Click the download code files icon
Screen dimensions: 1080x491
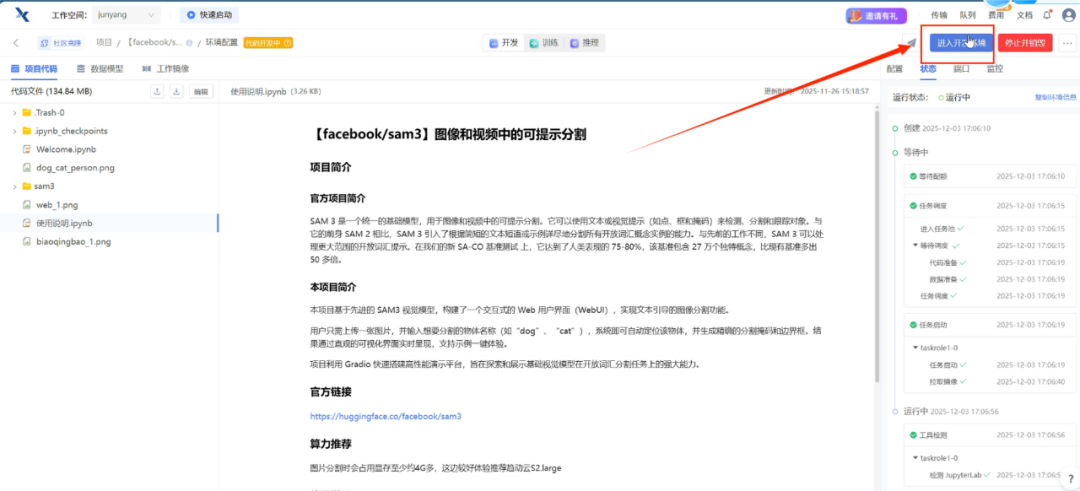click(176, 92)
